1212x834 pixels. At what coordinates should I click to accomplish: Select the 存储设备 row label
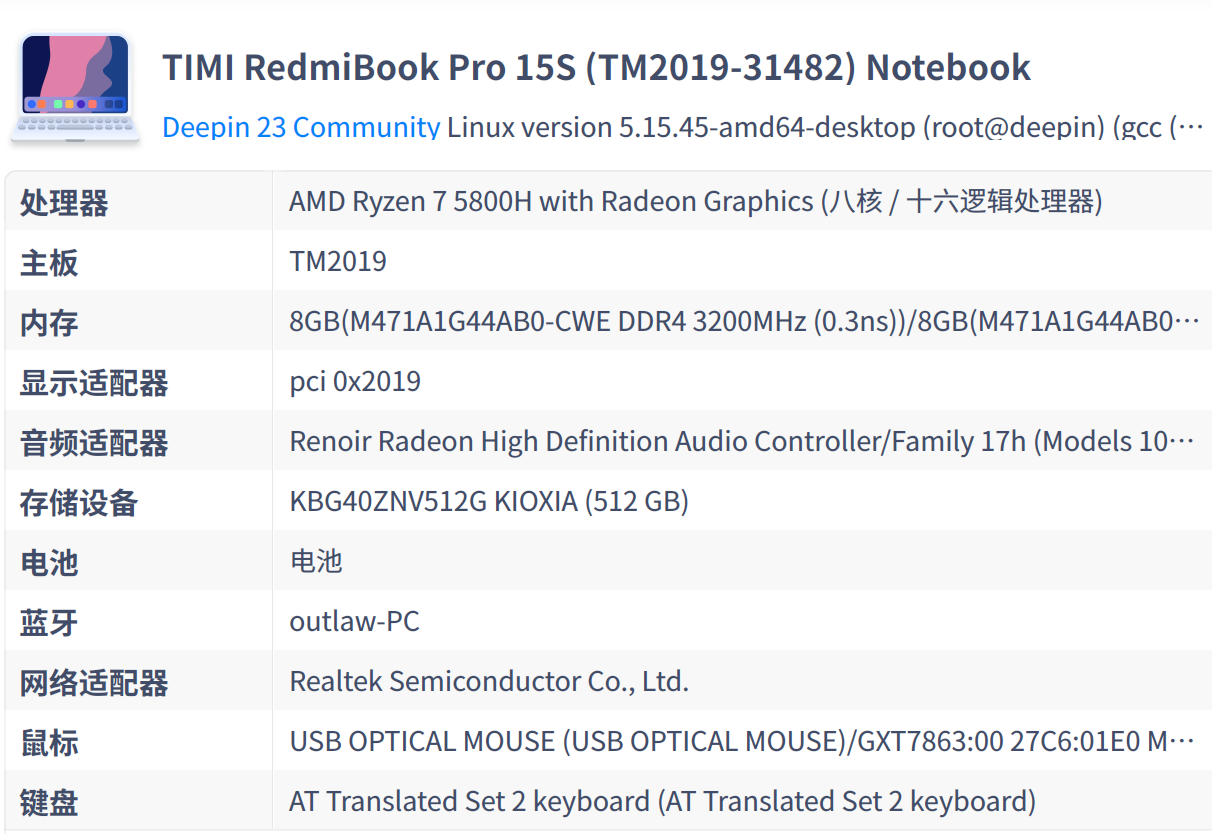coord(79,503)
